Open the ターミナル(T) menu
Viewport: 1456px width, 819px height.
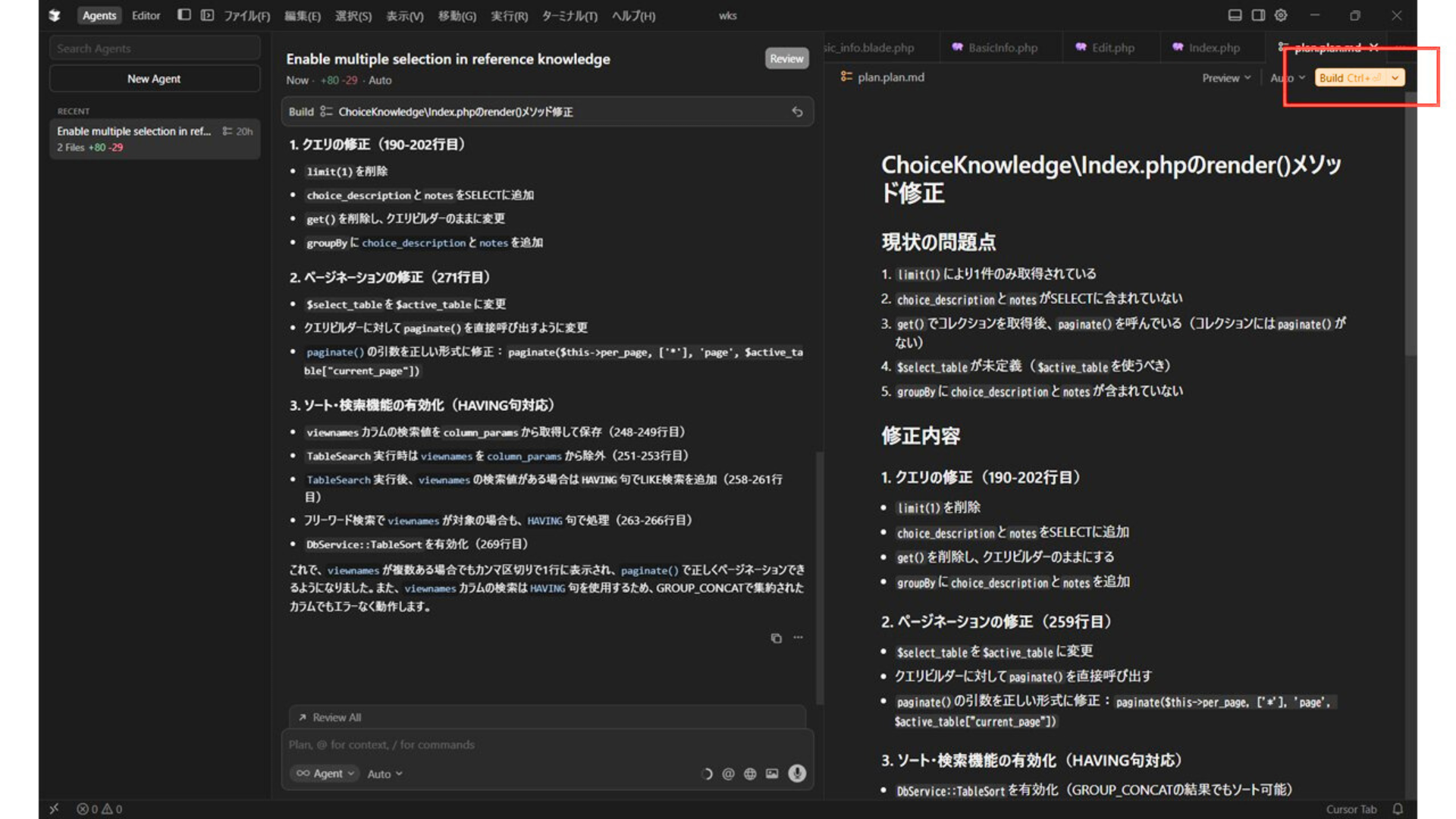(569, 16)
